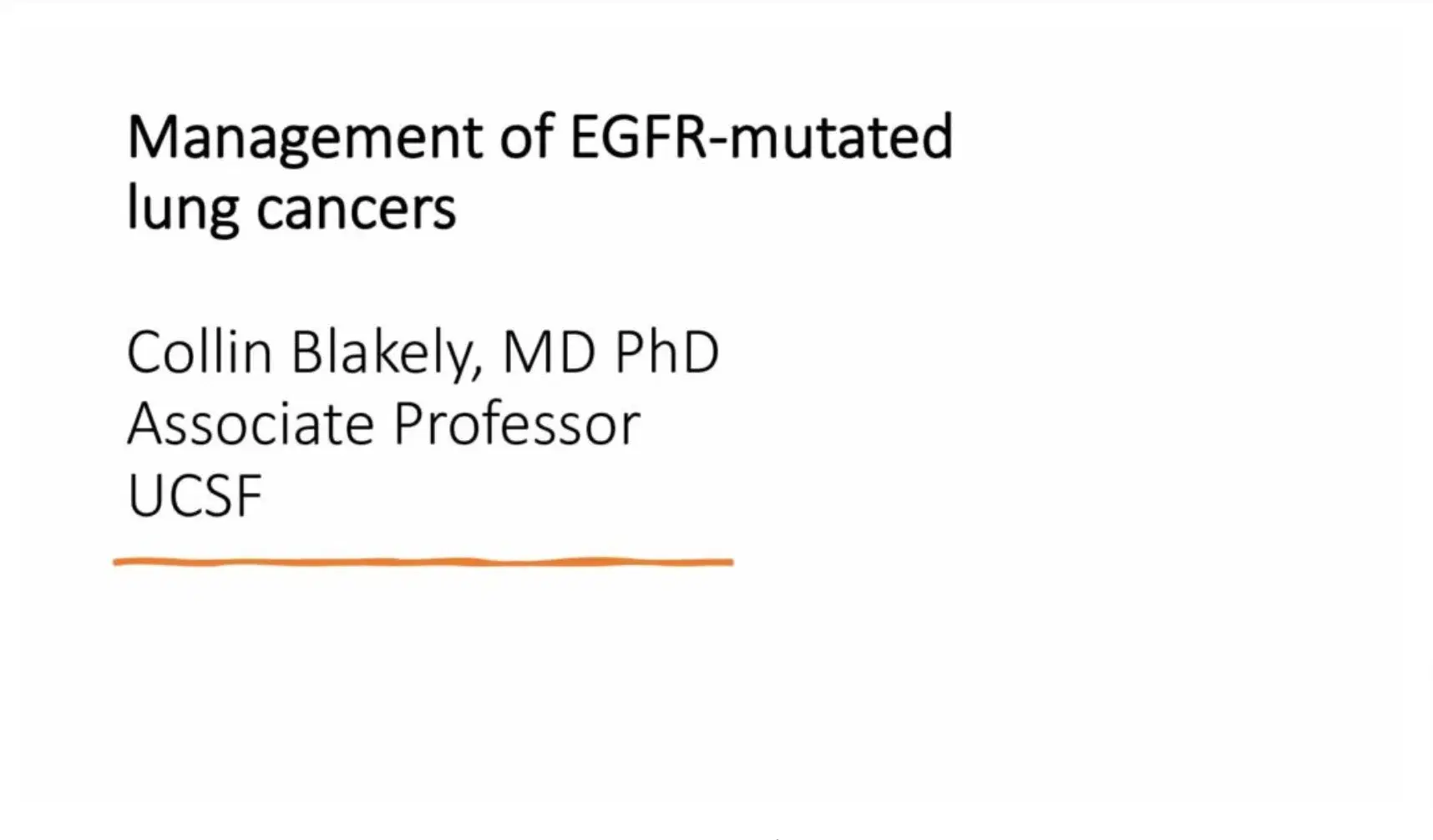
Task: Click the "MD" credential text
Action: [x=549, y=352]
